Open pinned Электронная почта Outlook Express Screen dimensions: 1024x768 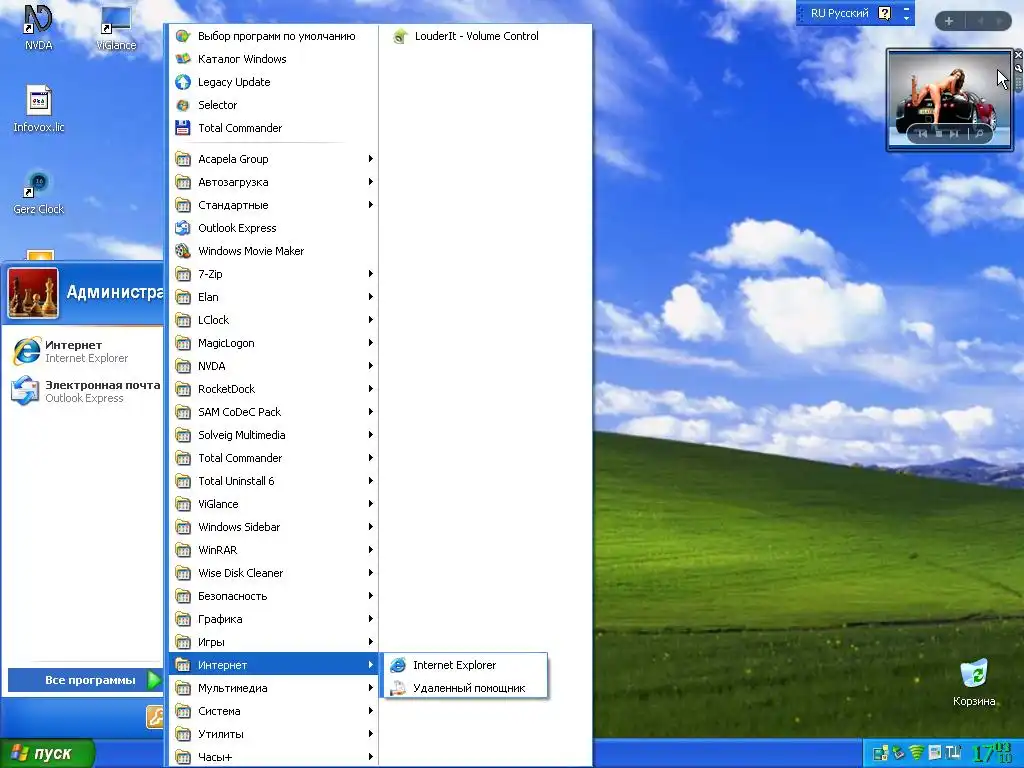(84, 391)
